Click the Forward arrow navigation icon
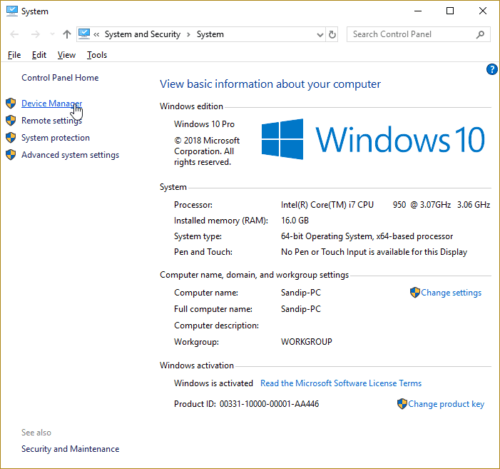The width and height of the screenshot is (500, 469). pos(35,34)
